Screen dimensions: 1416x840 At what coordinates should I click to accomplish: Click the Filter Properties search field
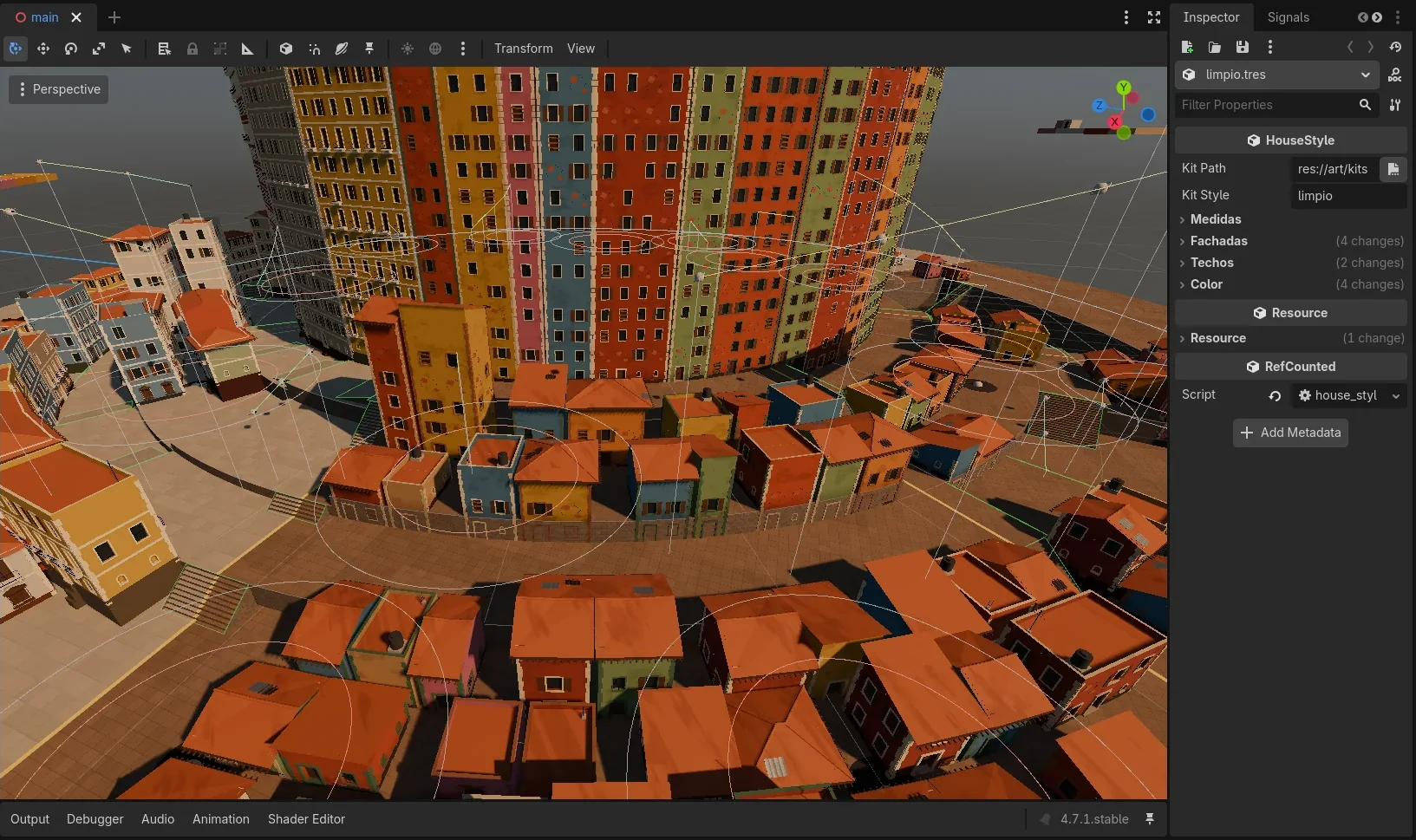(1276, 105)
